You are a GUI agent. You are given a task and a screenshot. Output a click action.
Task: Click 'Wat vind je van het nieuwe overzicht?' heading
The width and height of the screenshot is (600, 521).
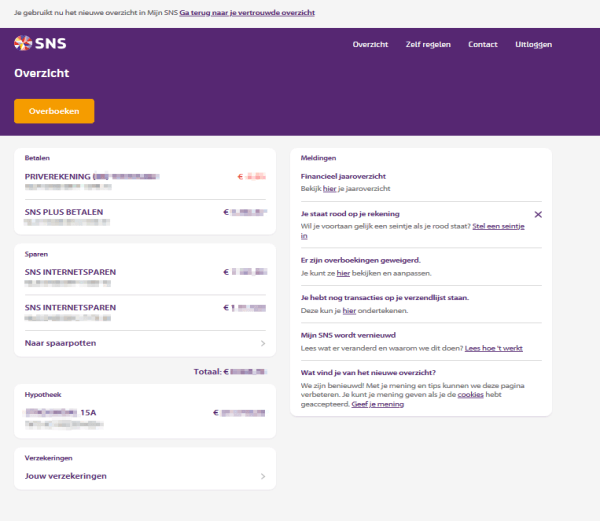click(x=368, y=373)
